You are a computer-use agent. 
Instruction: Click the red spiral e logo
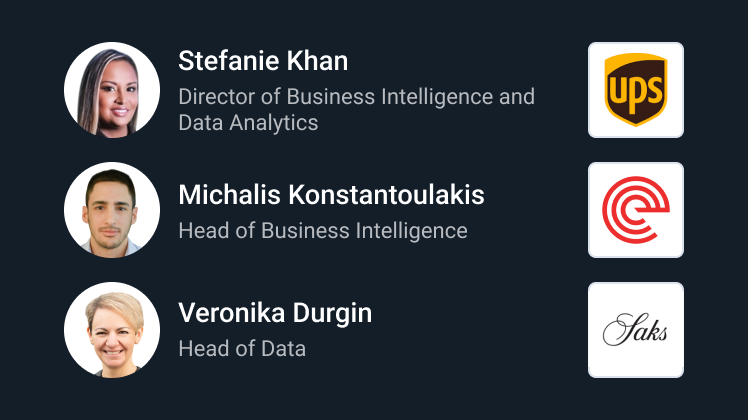coord(636,210)
